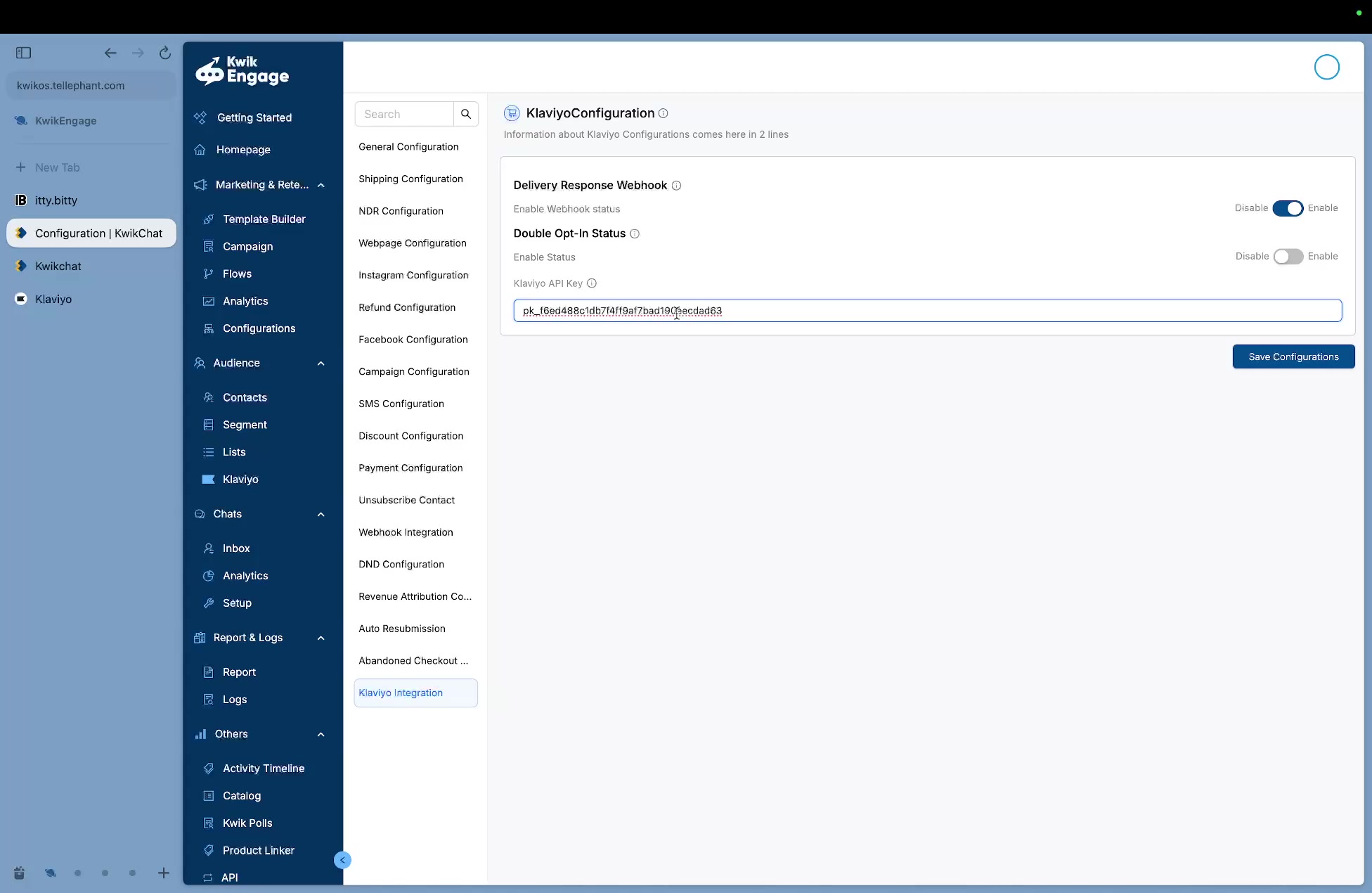The height and width of the screenshot is (893, 1372).
Task: Click the kwikos.tellephant.com address bar
Action: 91,86
